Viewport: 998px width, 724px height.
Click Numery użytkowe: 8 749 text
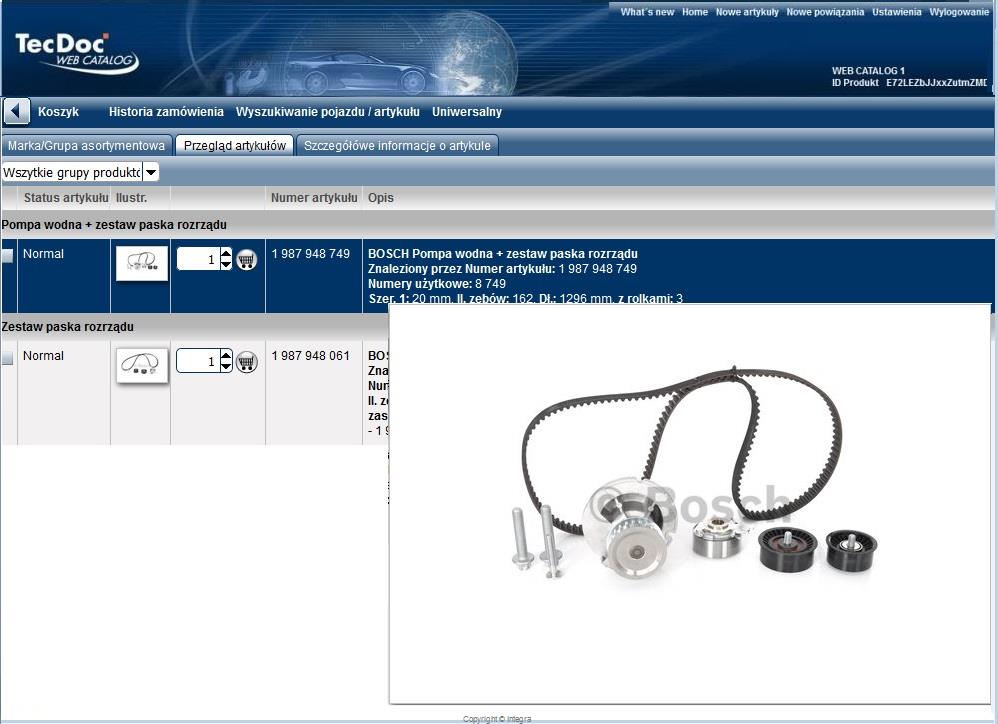coord(437,284)
